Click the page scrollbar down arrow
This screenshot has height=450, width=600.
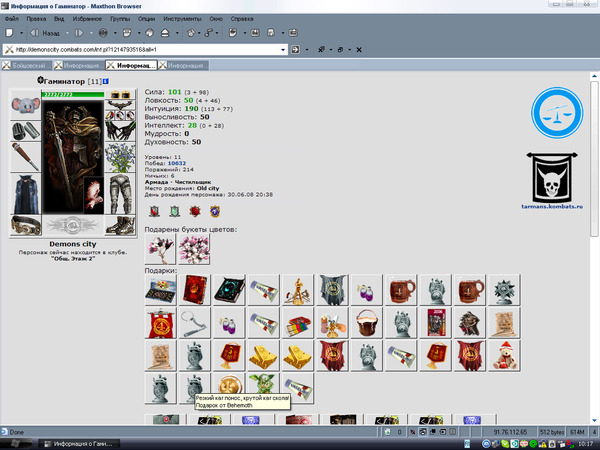[x=594, y=420]
